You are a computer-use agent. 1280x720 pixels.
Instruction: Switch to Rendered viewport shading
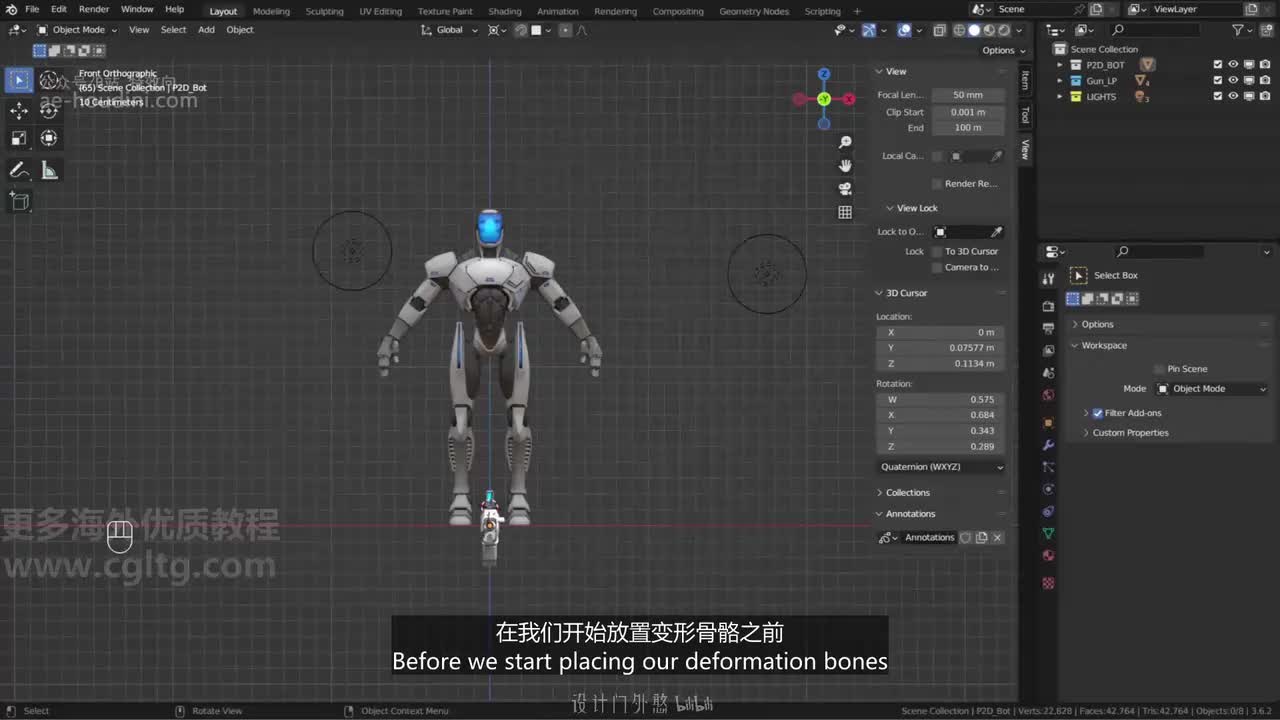click(x=1006, y=30)
